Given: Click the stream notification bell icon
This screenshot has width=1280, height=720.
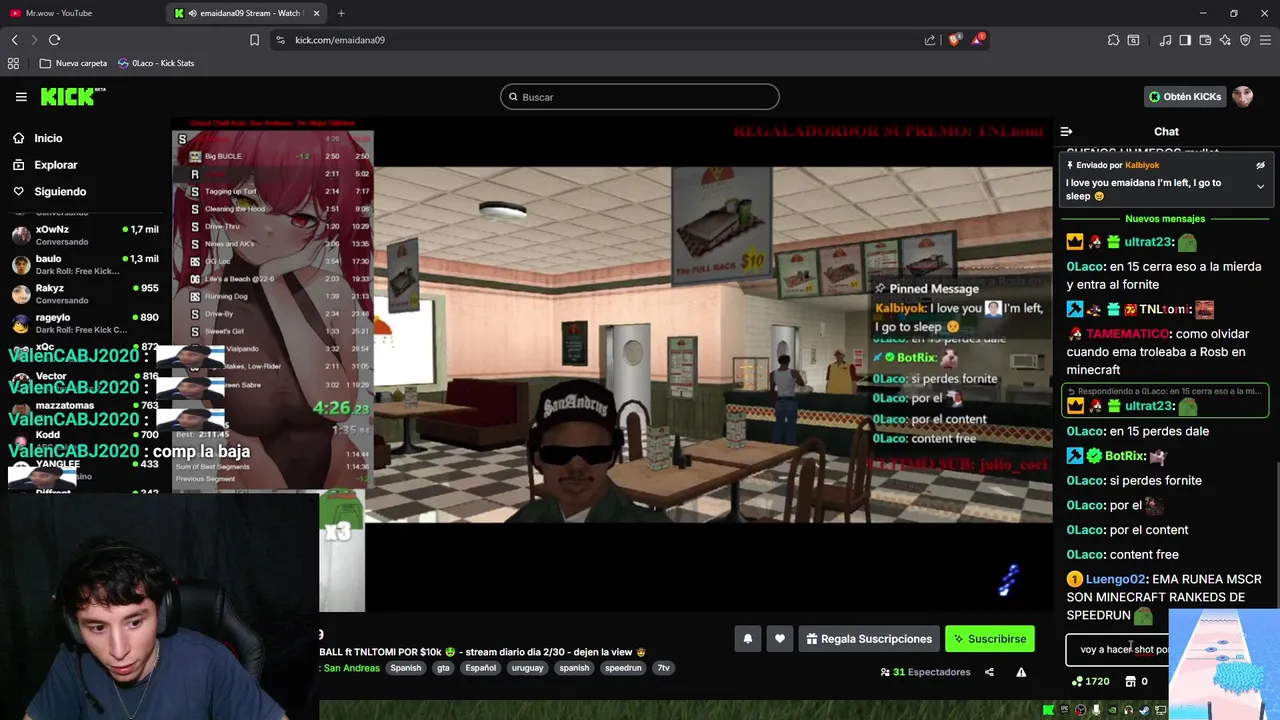Looking at the screenshot, I should point(747,639).
